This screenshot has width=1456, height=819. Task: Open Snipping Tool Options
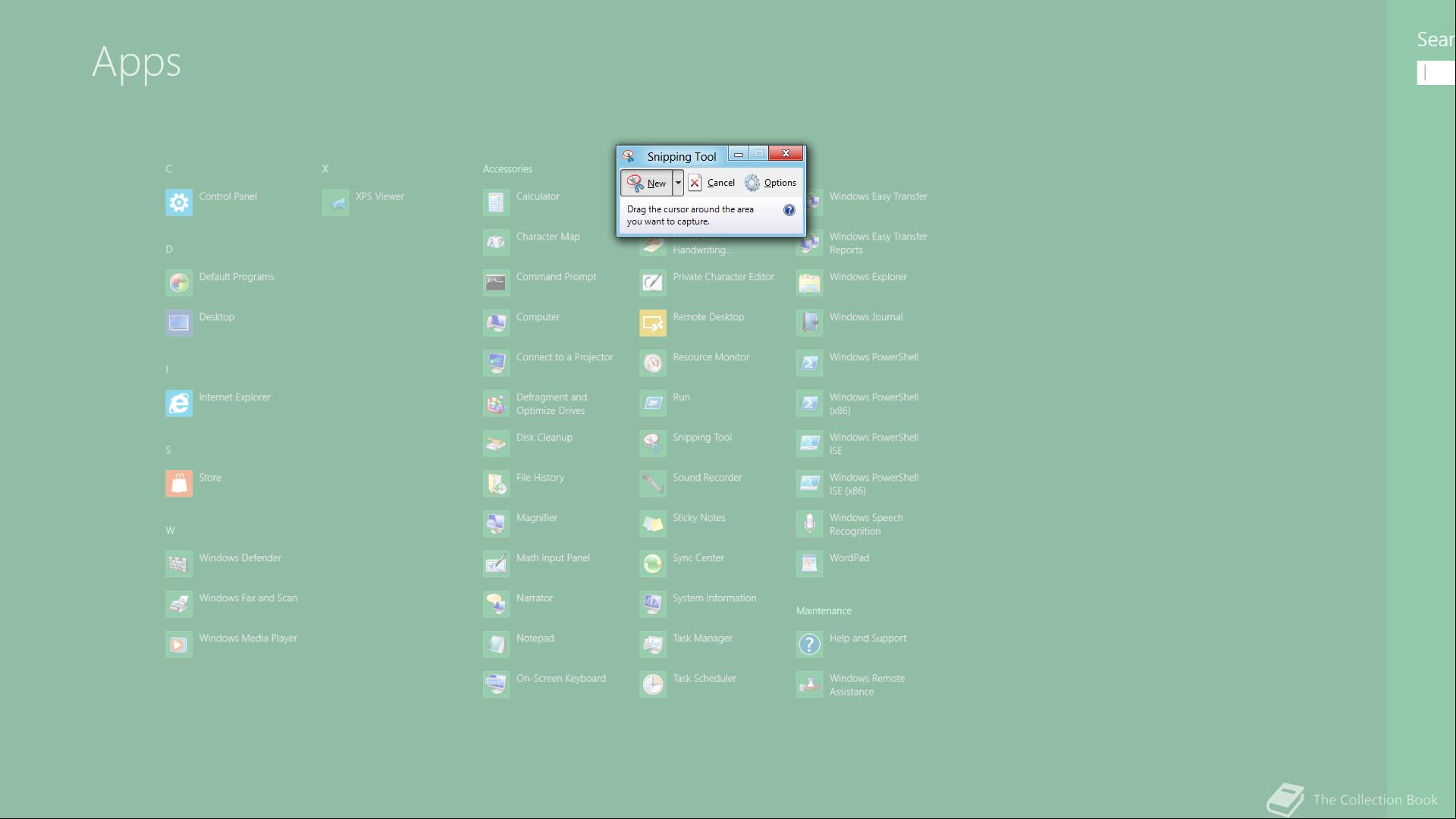770,183
